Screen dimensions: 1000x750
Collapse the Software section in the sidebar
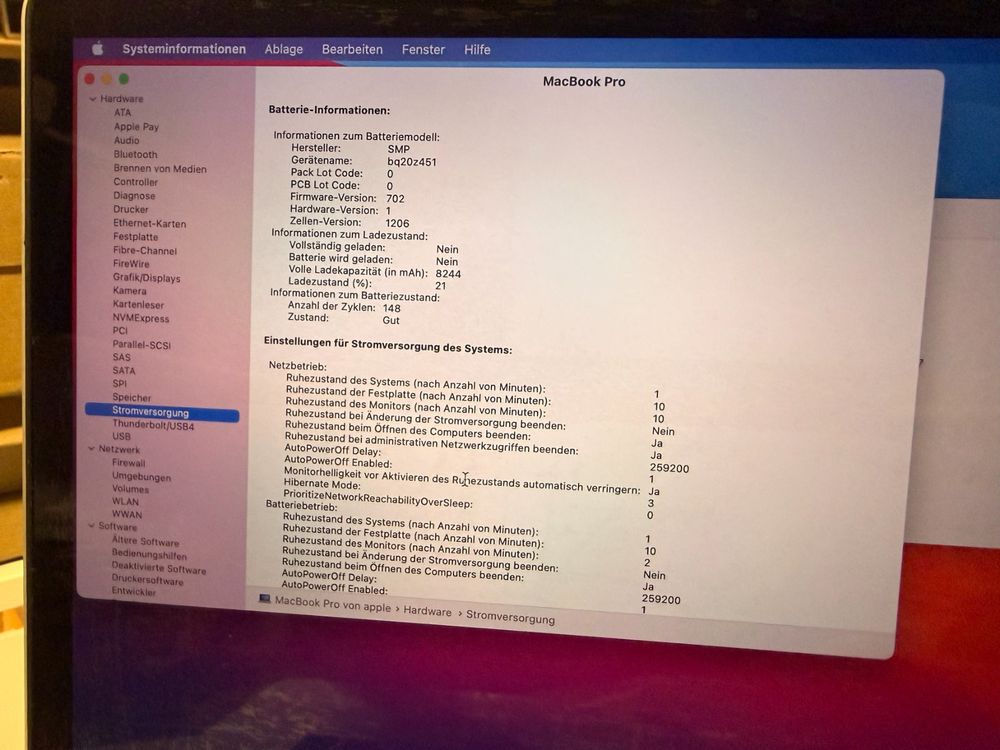[91, 527]
